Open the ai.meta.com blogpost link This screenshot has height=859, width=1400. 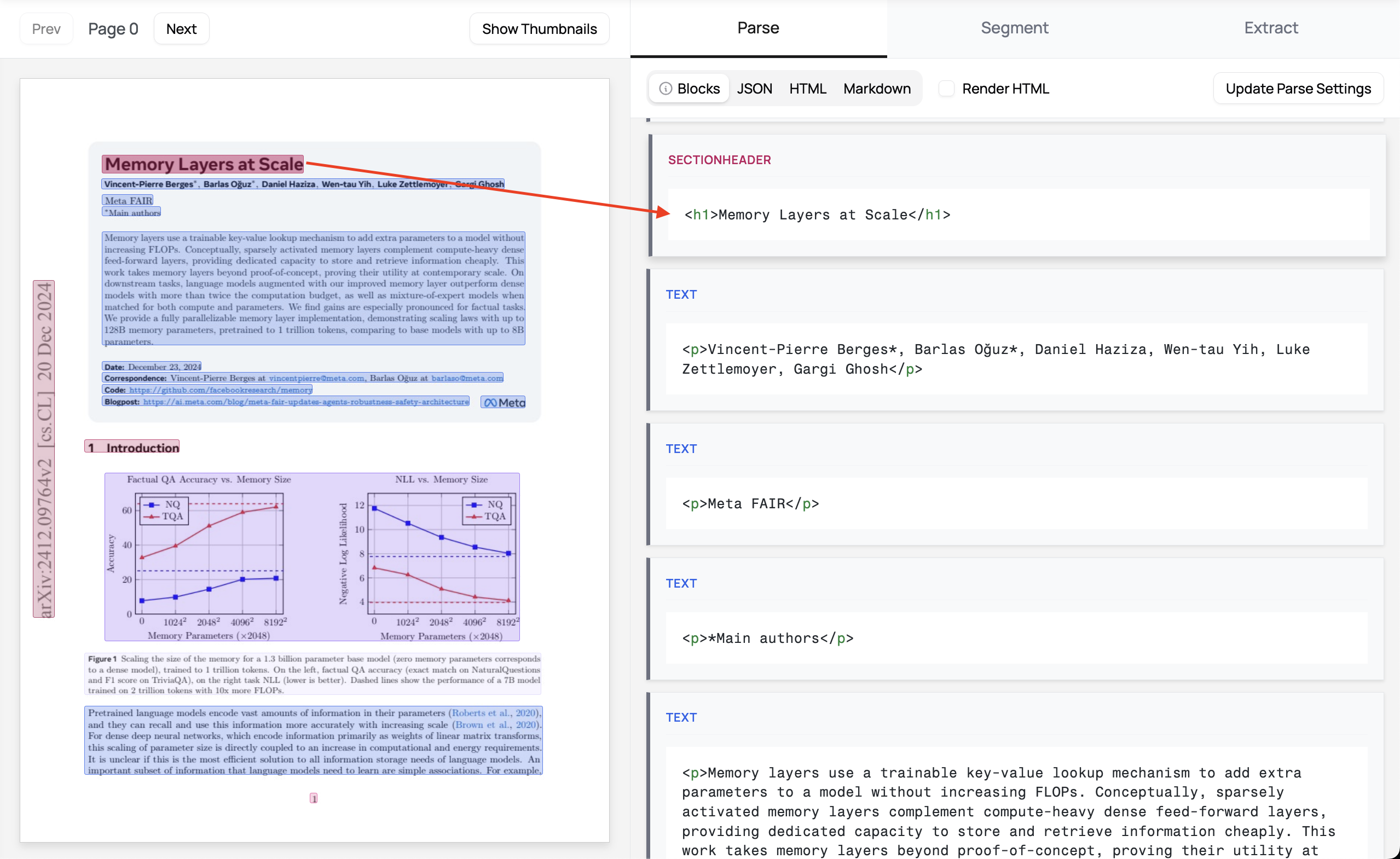(x=306, y=402)
